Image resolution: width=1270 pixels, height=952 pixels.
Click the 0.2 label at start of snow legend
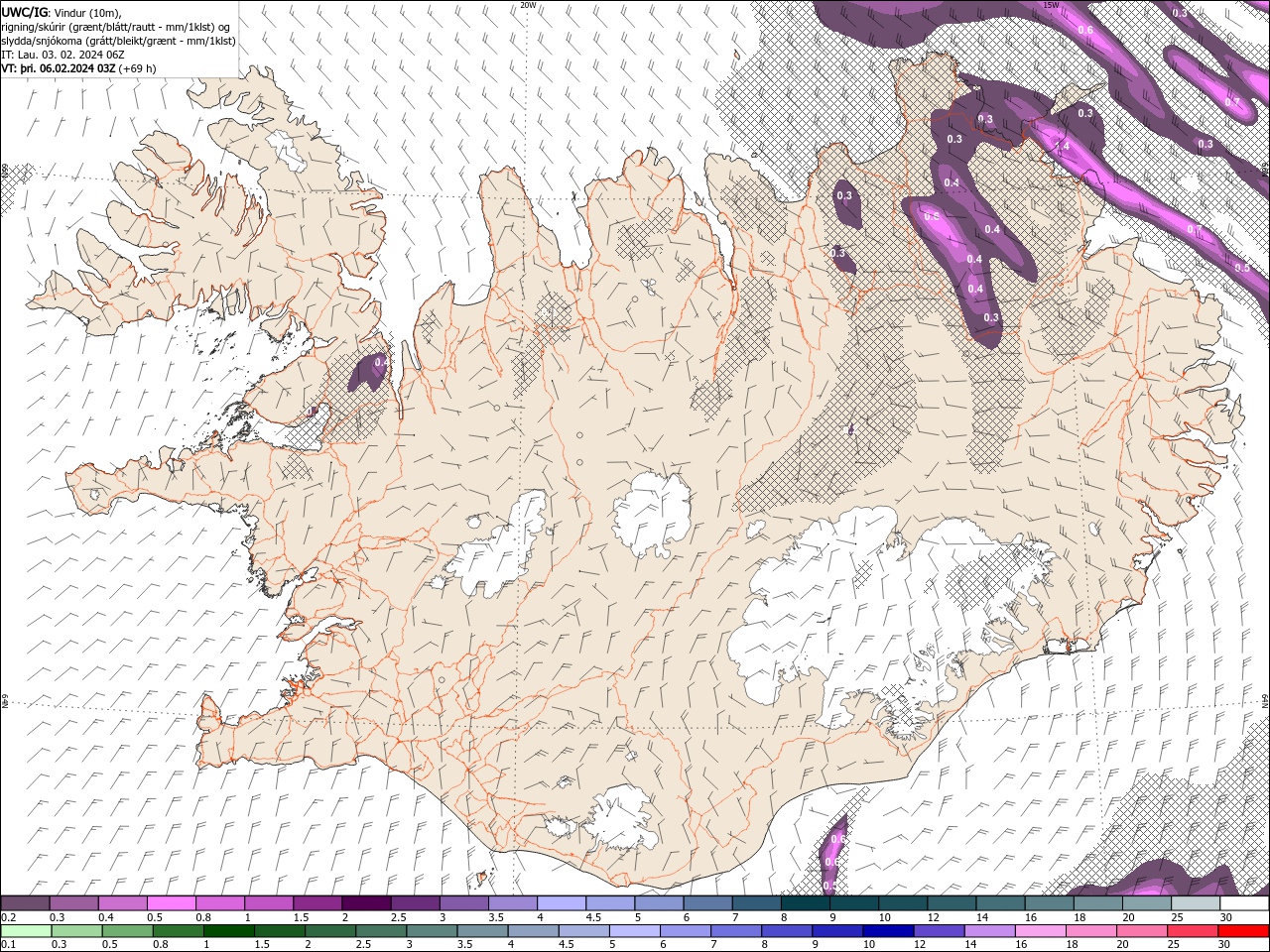[x=8, y=917]
